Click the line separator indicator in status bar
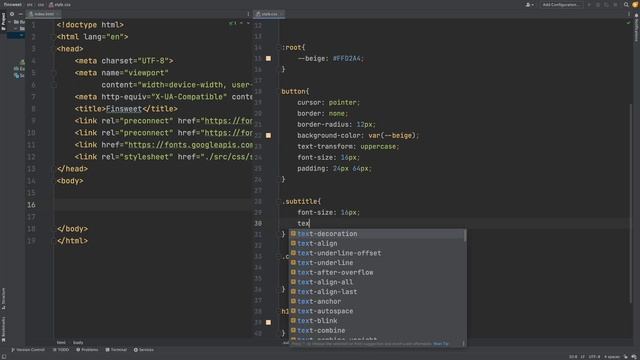 583,357
